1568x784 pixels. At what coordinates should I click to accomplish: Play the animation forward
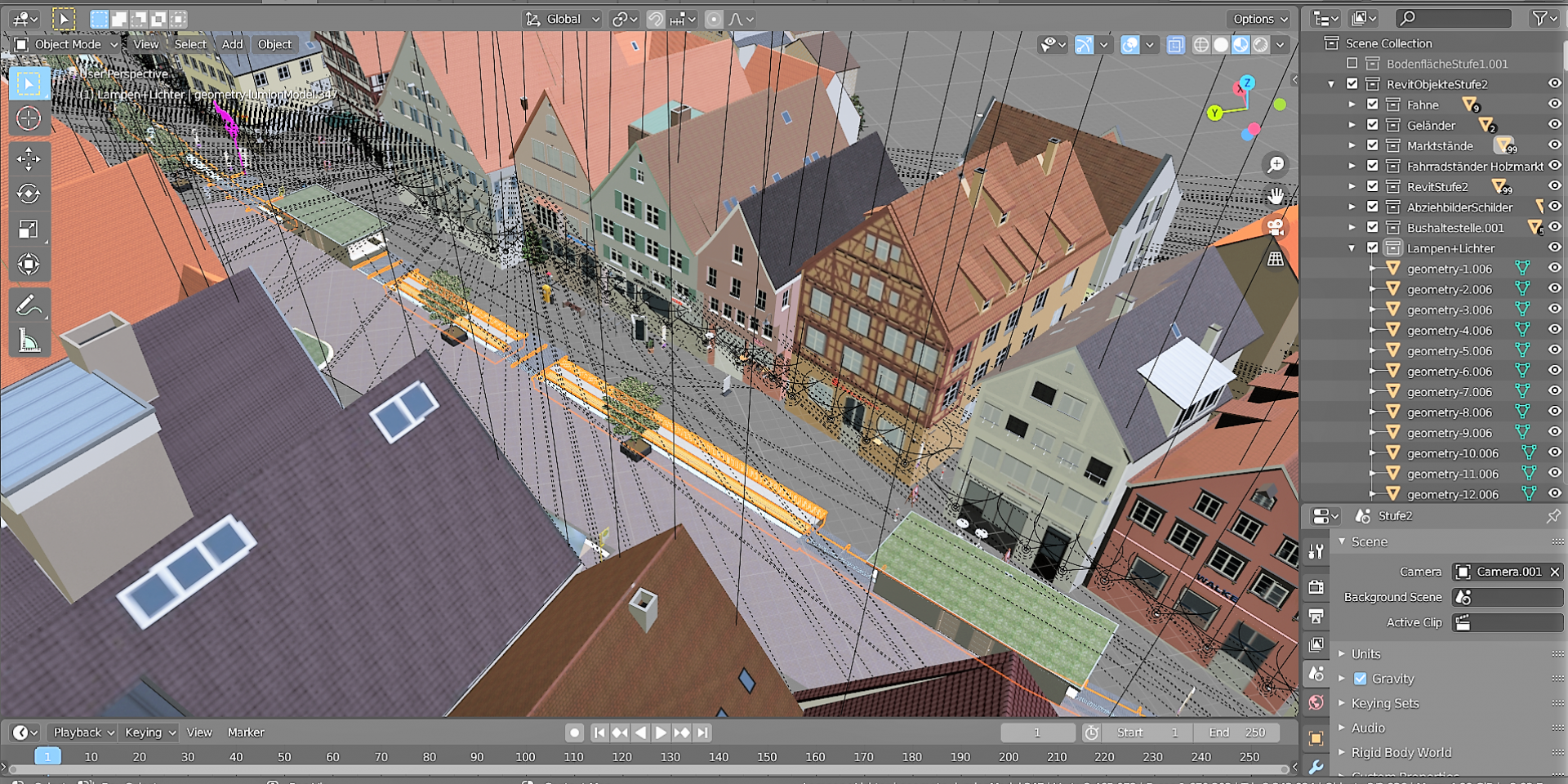point(661,733)
